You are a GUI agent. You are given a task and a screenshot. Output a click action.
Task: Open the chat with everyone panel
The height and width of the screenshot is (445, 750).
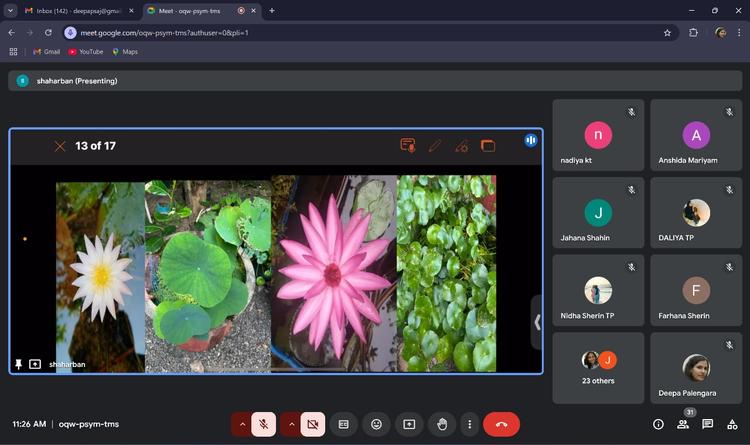[708, 424]
